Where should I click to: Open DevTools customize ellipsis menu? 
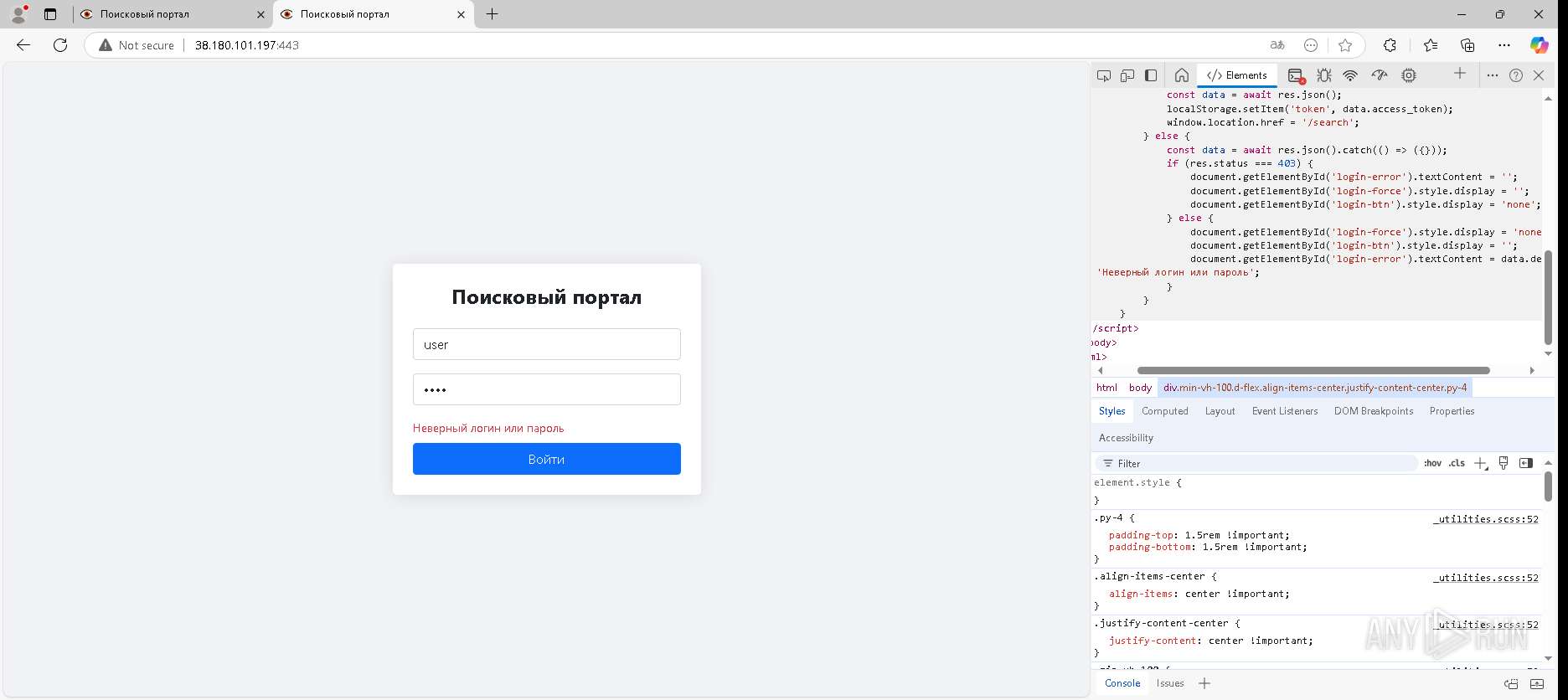[1492, 75]
